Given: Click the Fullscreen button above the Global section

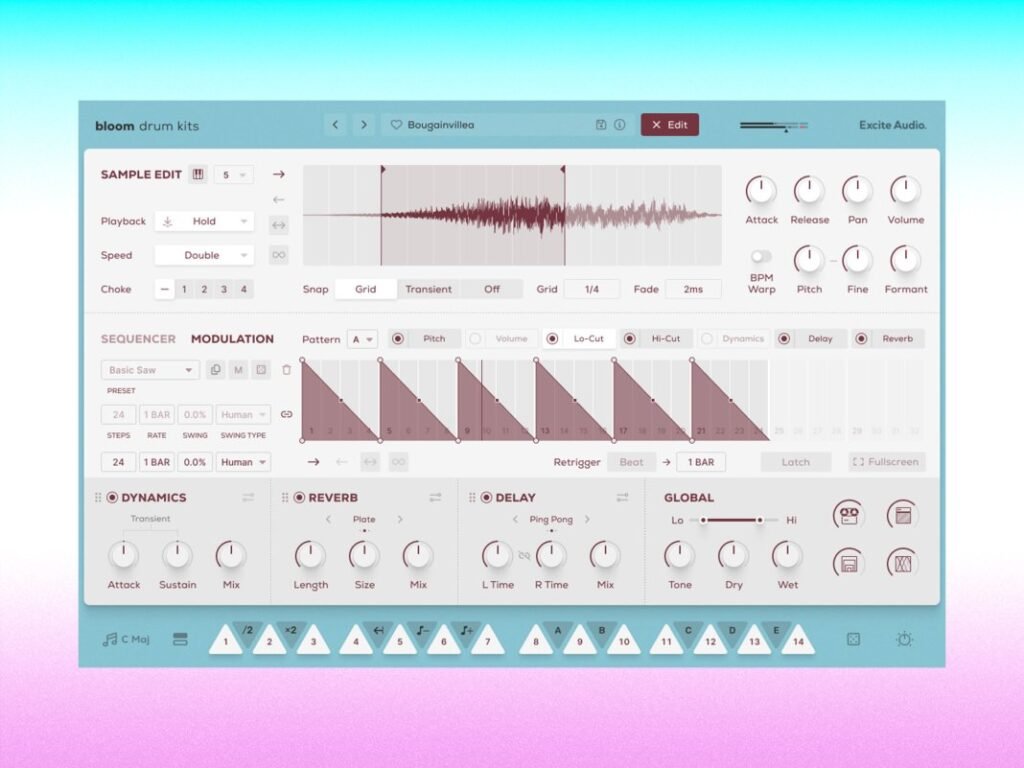Looking at the screenshot, I should (887, 462).
